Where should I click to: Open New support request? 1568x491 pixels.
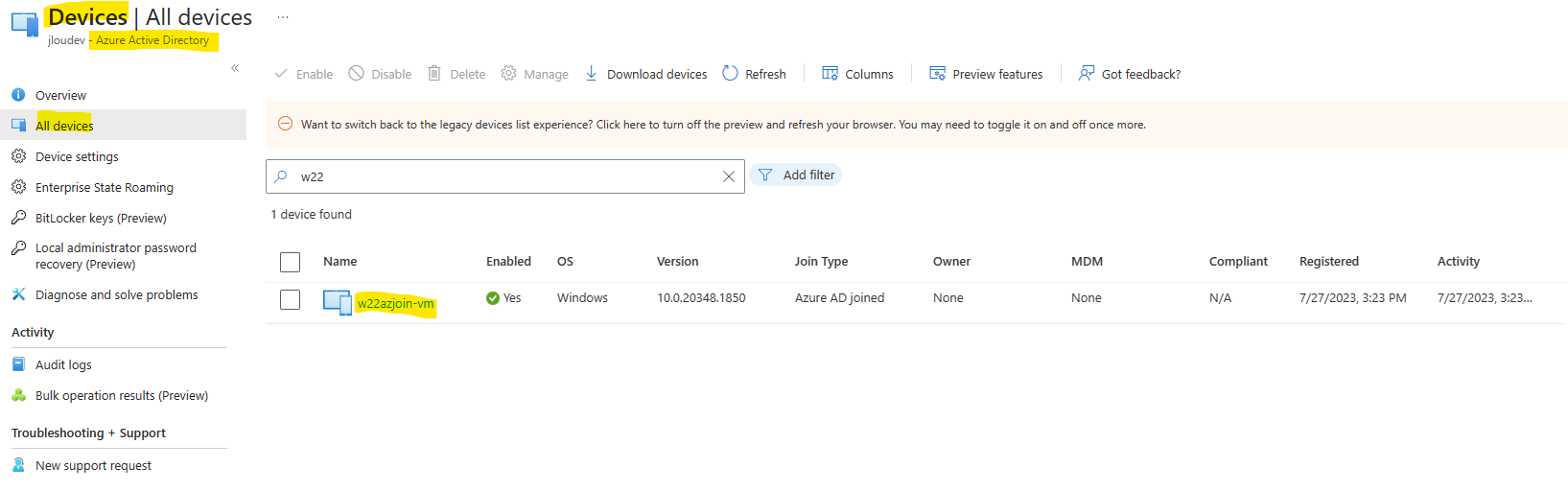tap(93, 465)
